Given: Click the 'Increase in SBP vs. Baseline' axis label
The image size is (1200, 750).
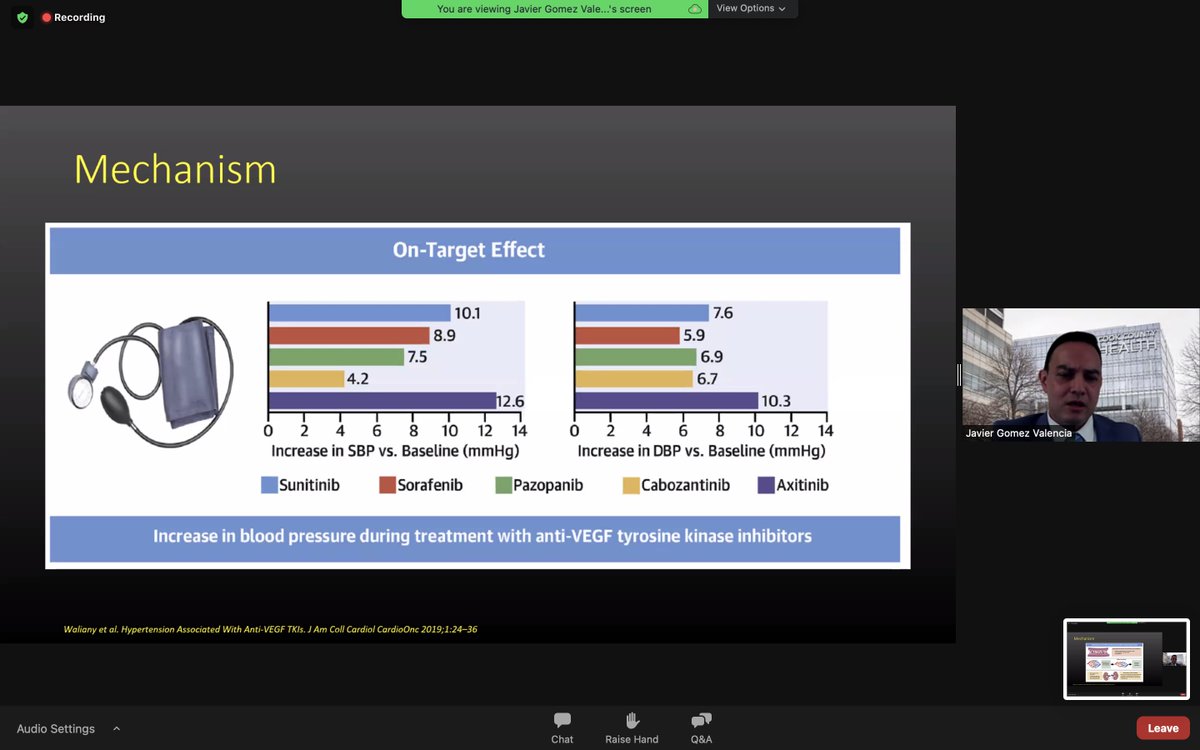Looking at the screenshot, I should 395,451.
